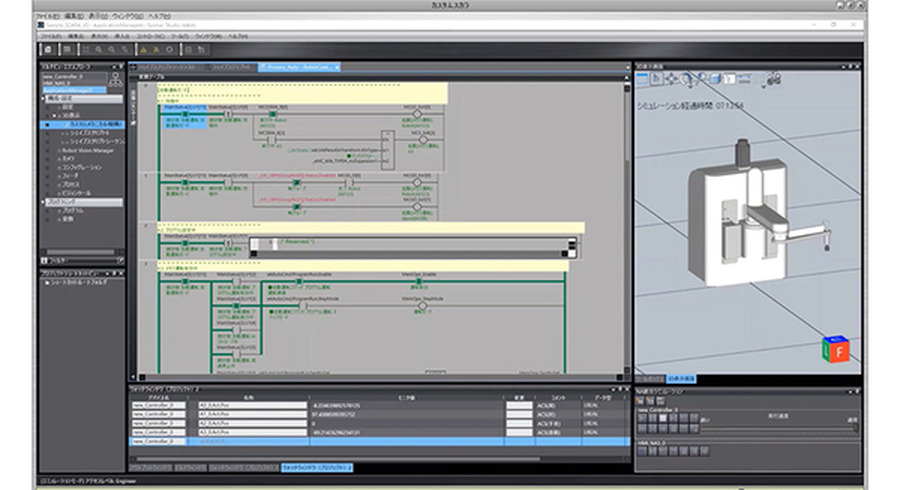Expand the 3D表示 tree node

(x=54, y=115)
